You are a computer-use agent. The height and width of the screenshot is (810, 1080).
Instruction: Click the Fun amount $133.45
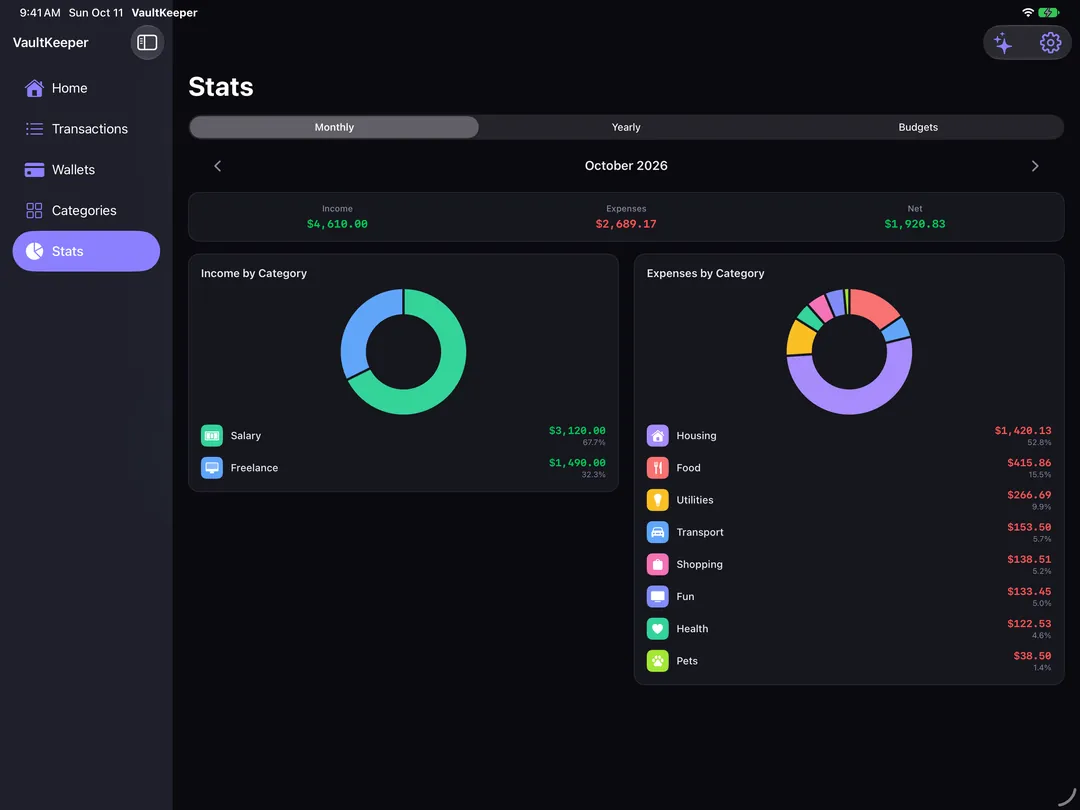(1029, 592)
